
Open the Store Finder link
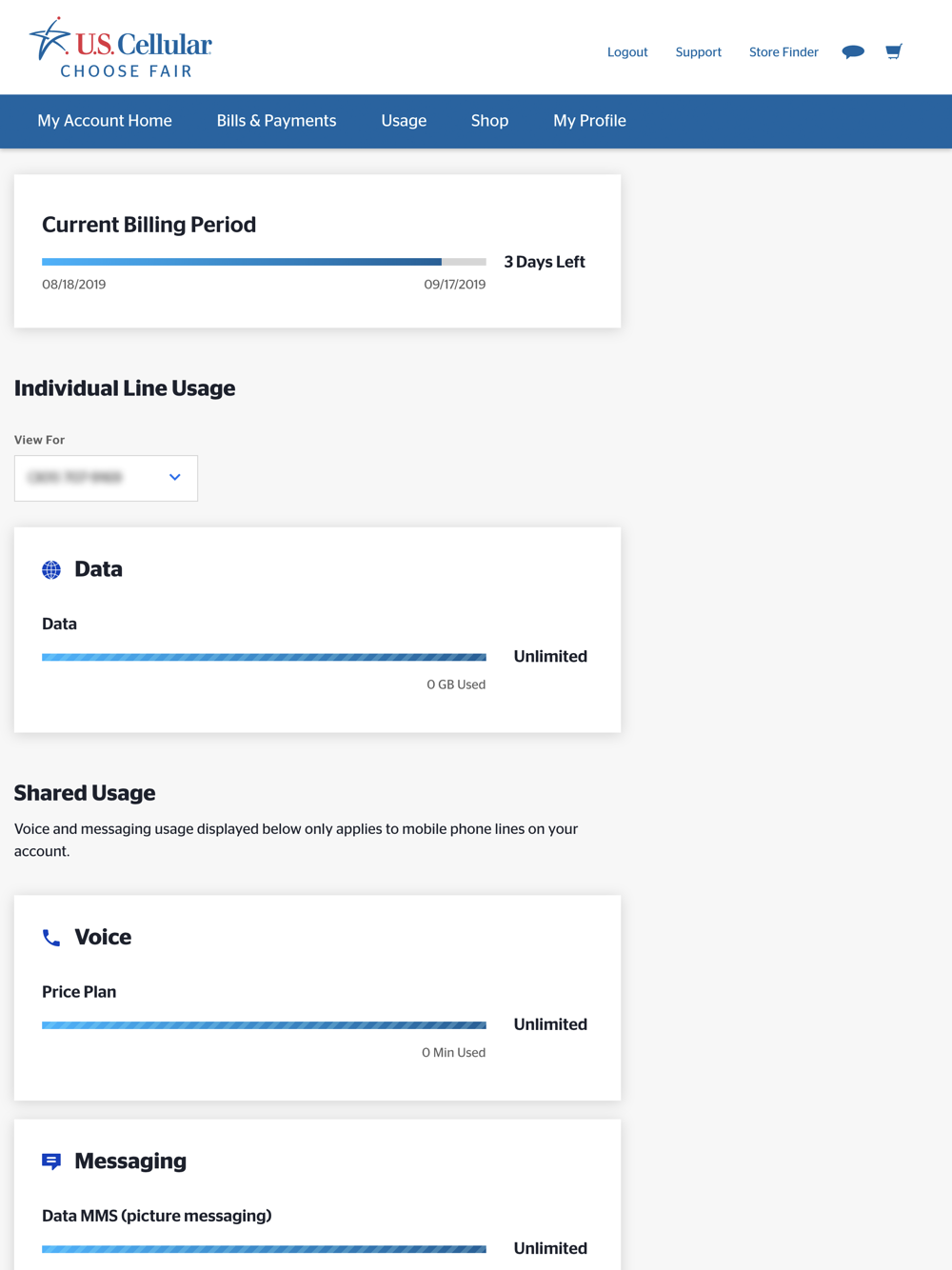(x=783, y=52)
